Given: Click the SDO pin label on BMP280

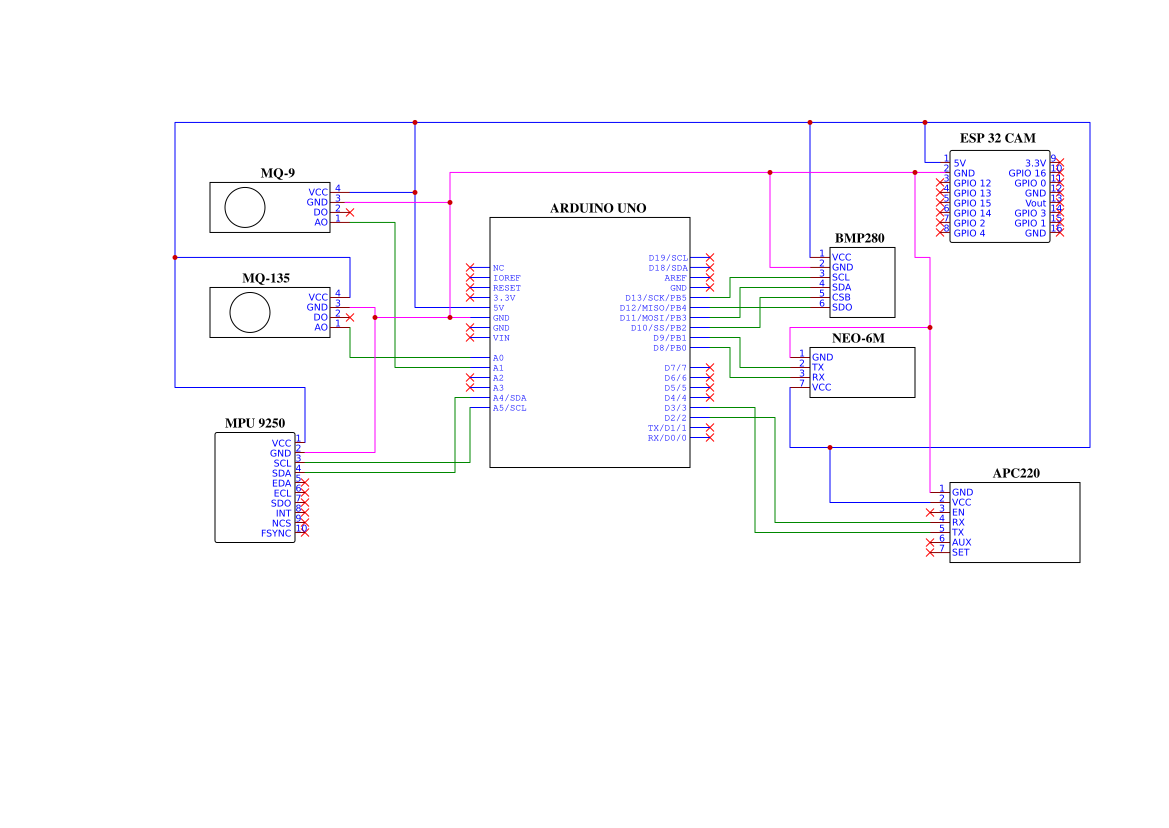Looking at the screenshot, I should [x=842, y=307].
